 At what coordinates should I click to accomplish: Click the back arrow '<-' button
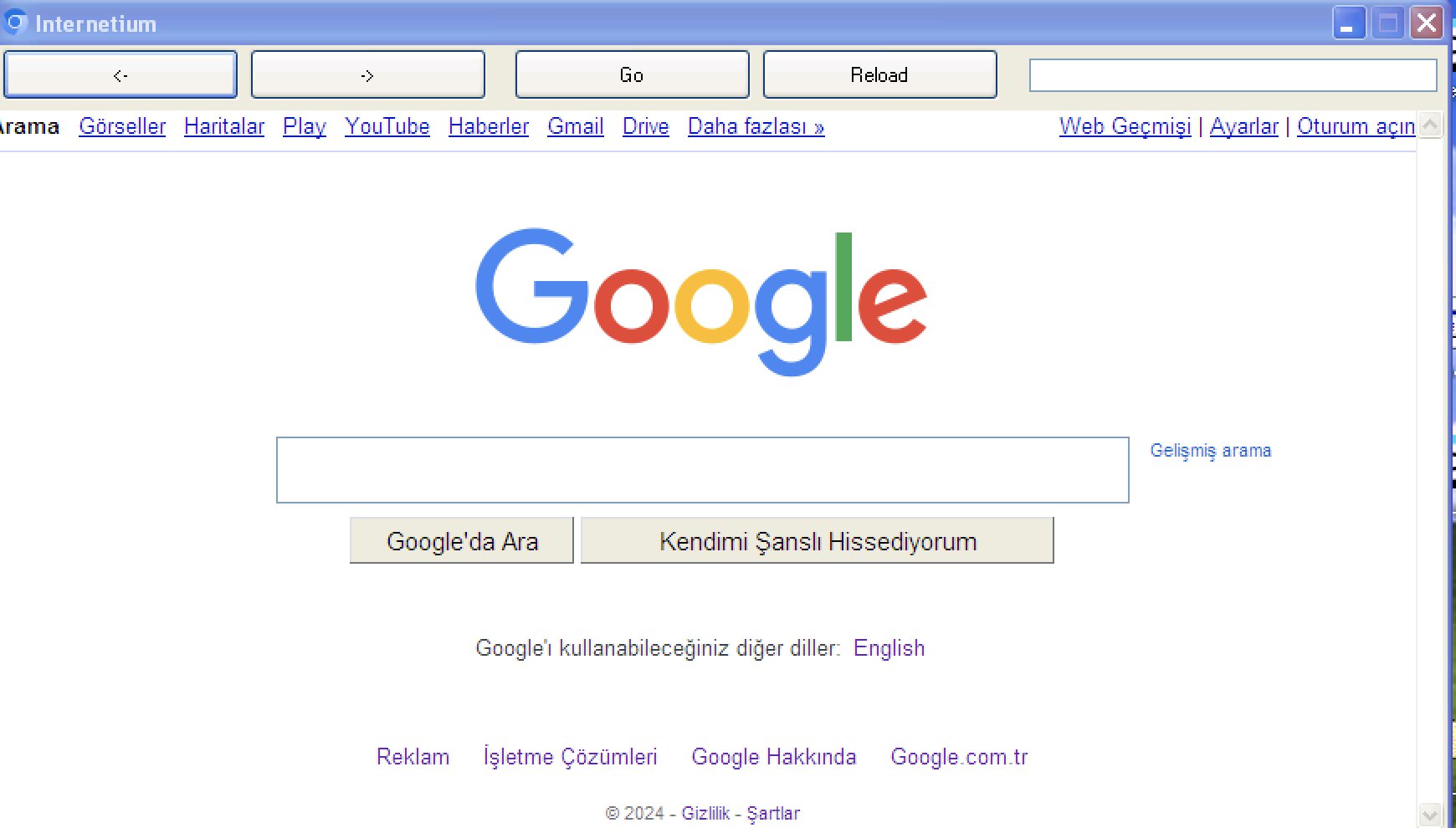(120, 74)
